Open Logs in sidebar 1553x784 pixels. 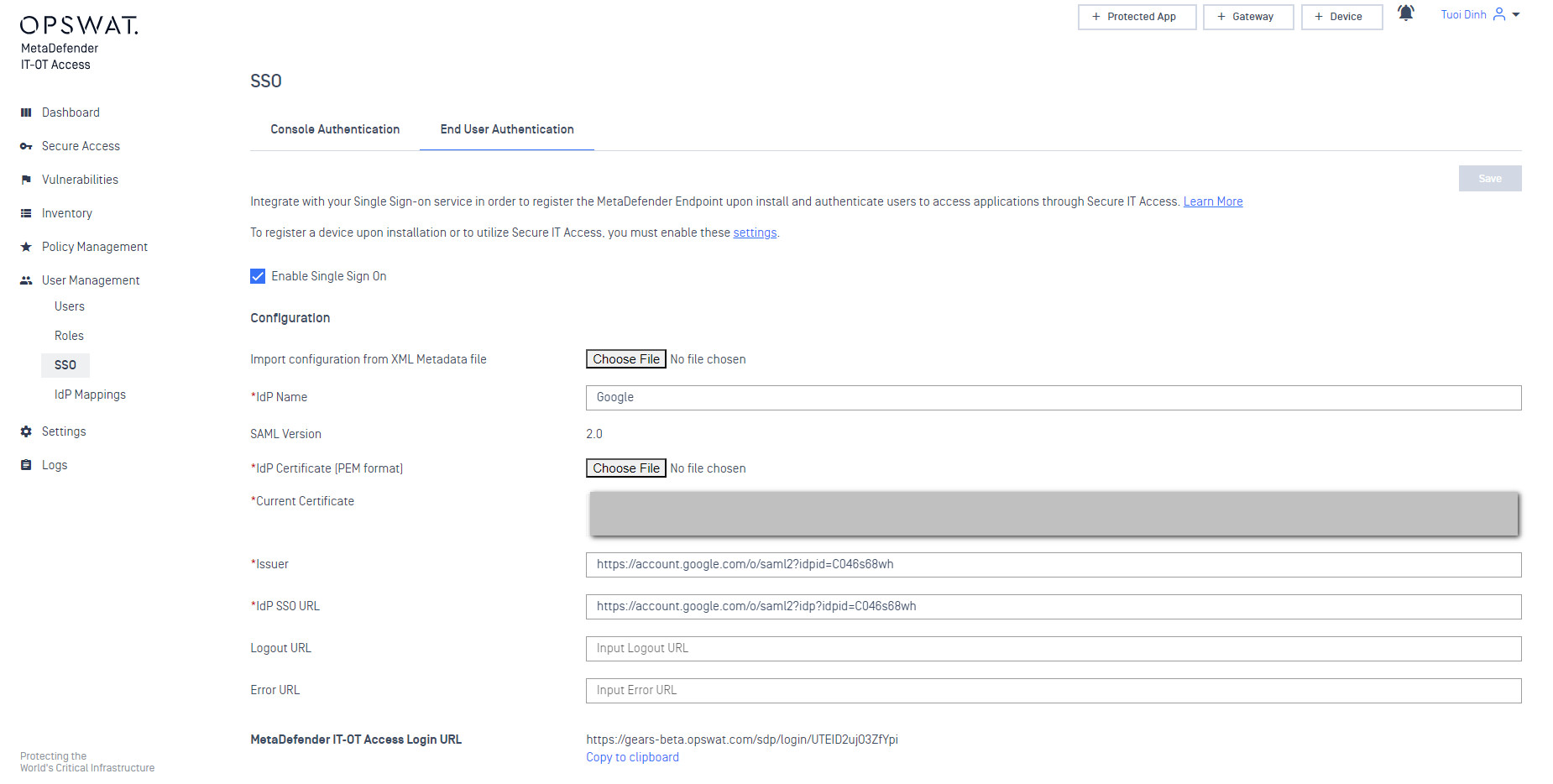point(55,465)
